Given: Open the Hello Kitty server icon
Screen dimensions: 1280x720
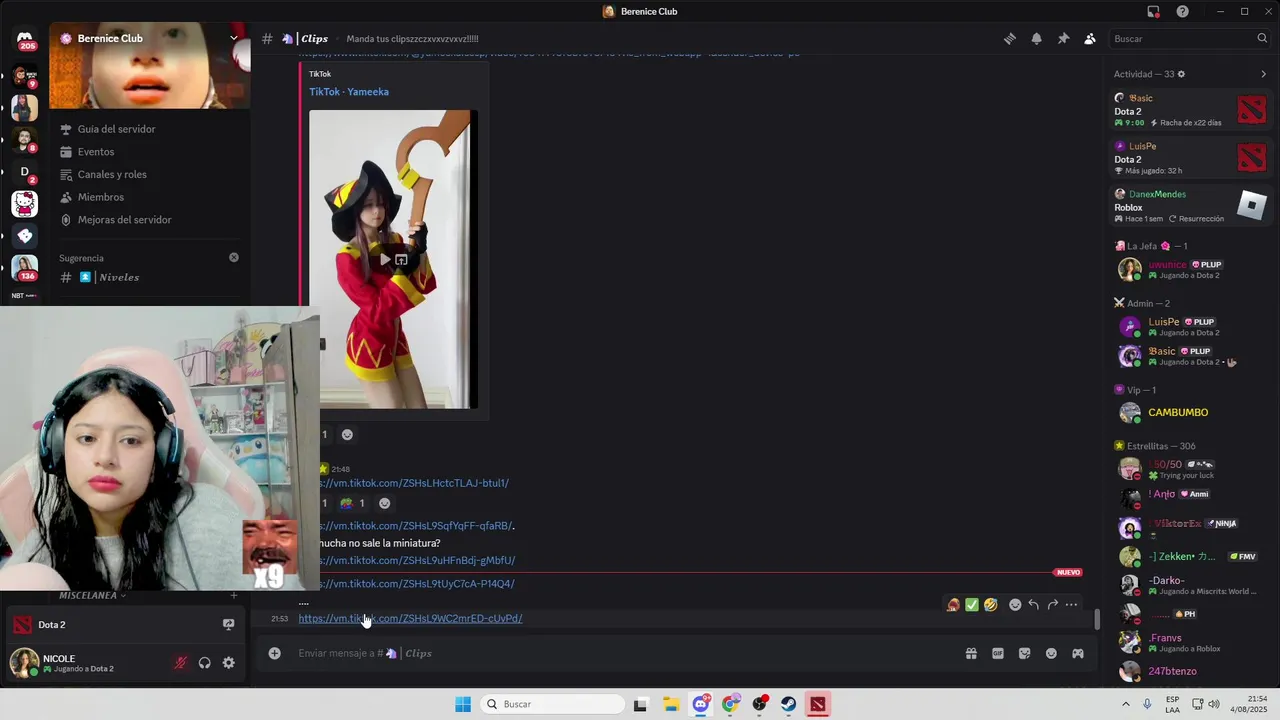Looking at the screenshot, I should pyautogui.click(x=25, y=204).
